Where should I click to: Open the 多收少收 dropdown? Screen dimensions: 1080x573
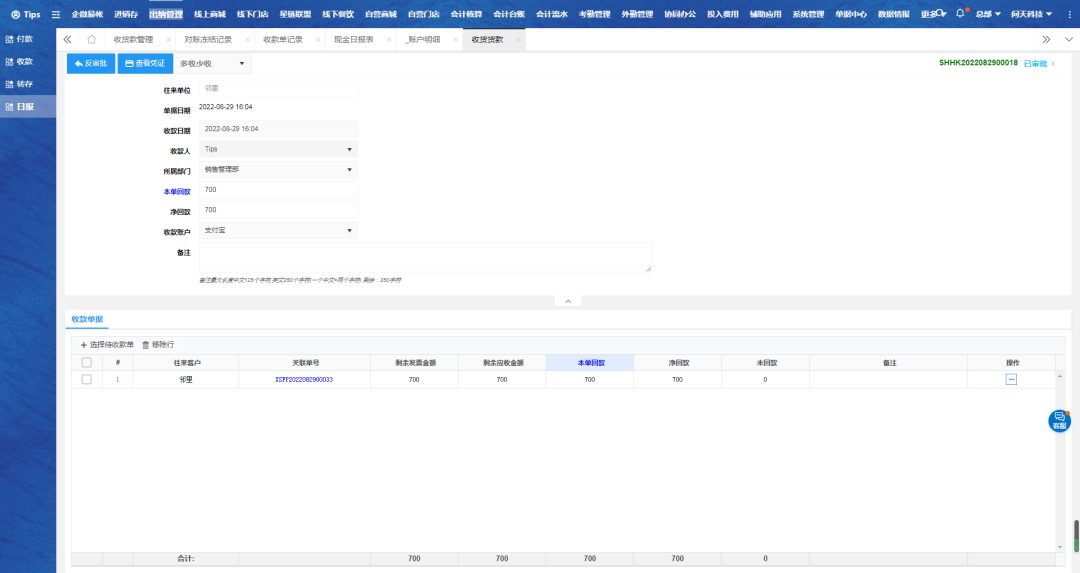coord(212,63)
